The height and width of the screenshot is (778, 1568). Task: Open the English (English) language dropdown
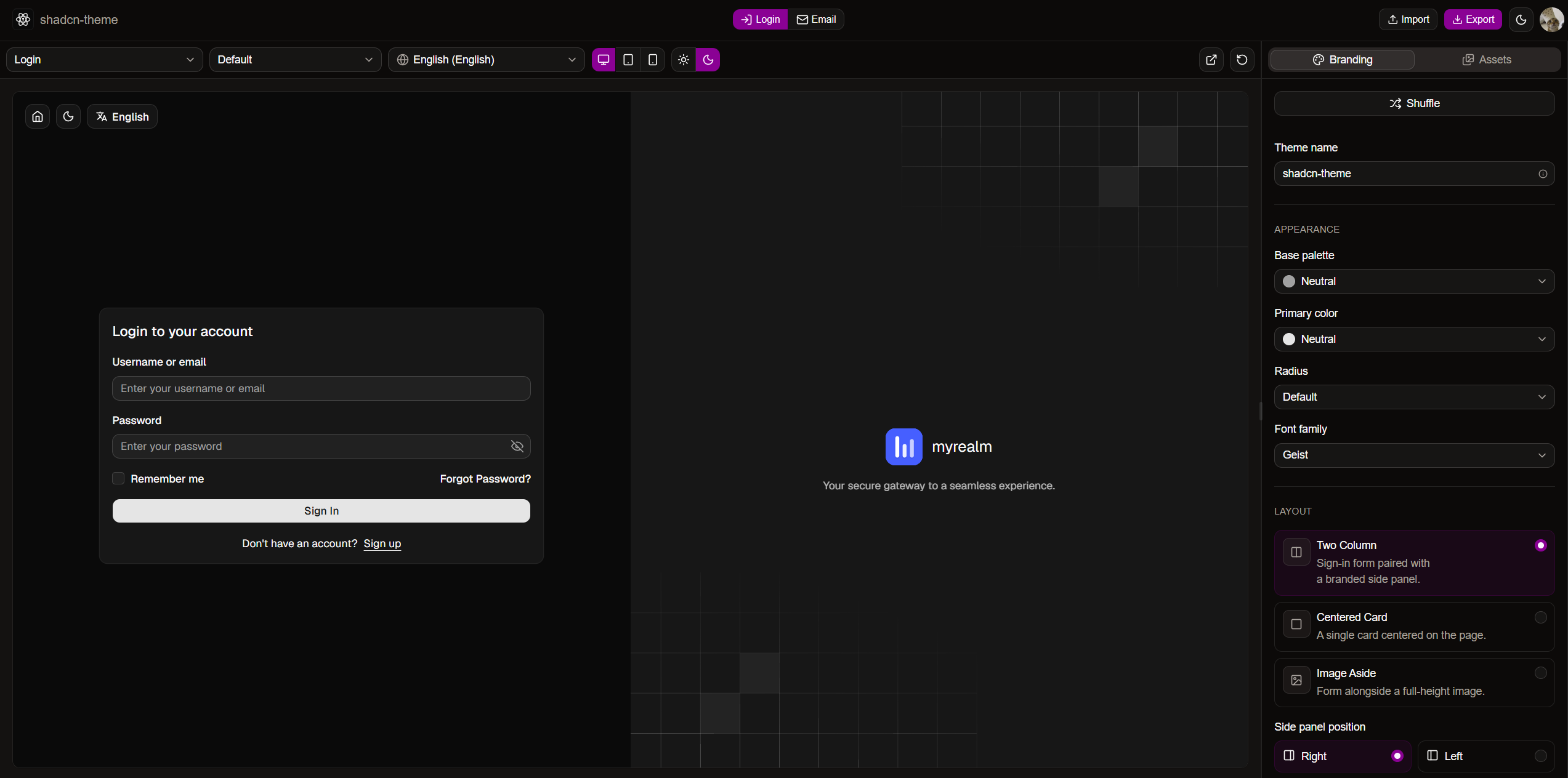487,60
